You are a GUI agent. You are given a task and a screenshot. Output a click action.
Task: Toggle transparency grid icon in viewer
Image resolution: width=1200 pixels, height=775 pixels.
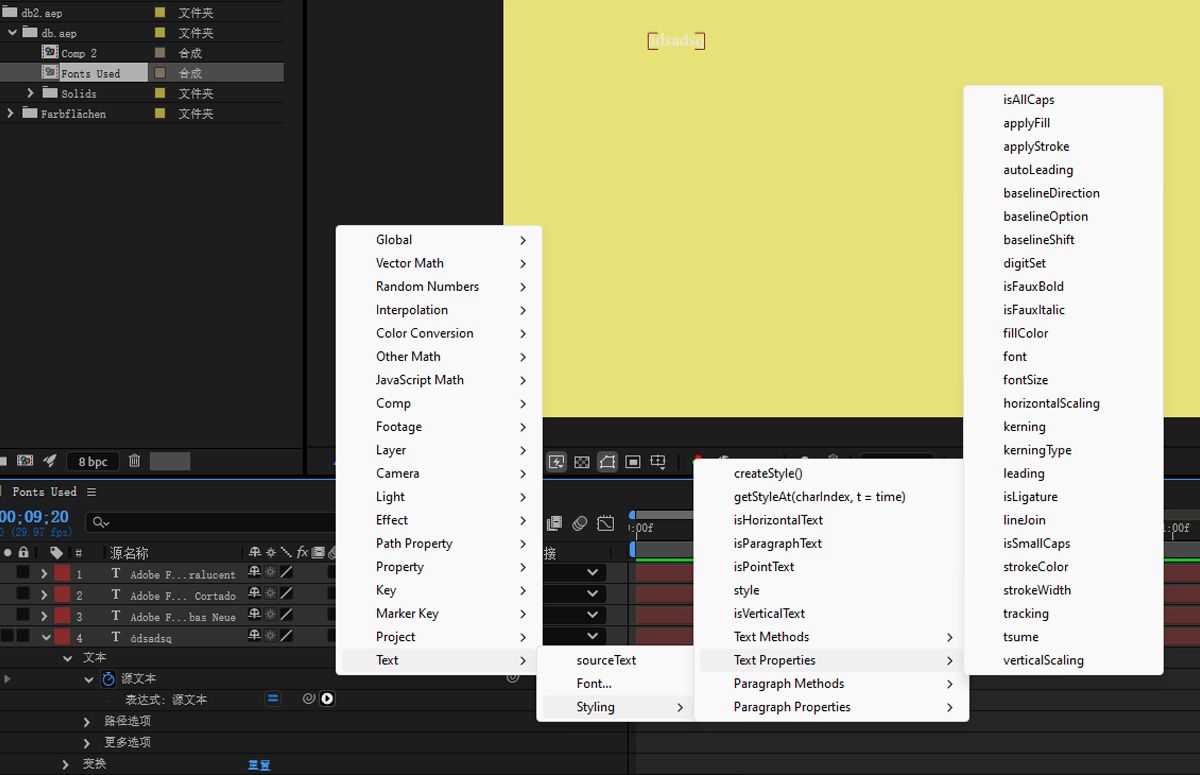[582, 462]
